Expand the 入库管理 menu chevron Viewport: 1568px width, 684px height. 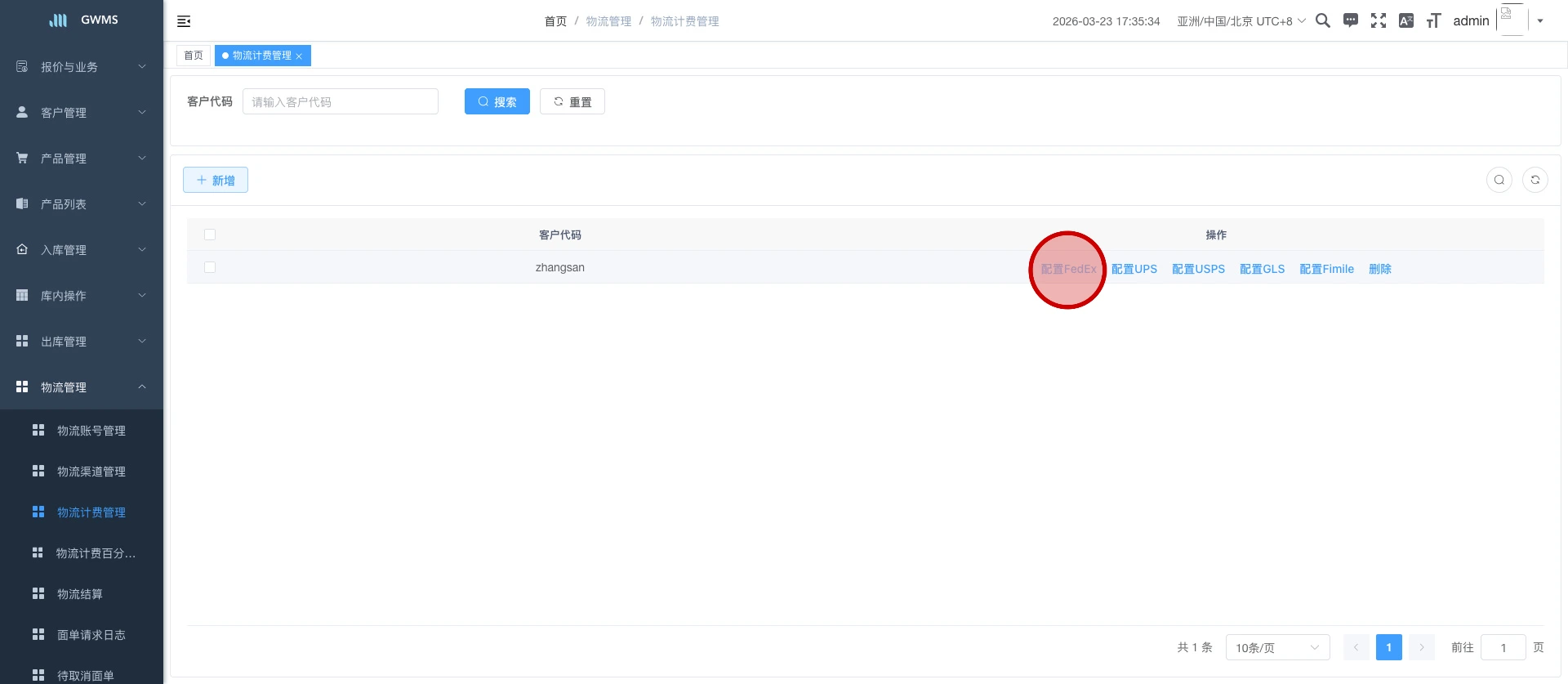(142, 249)
